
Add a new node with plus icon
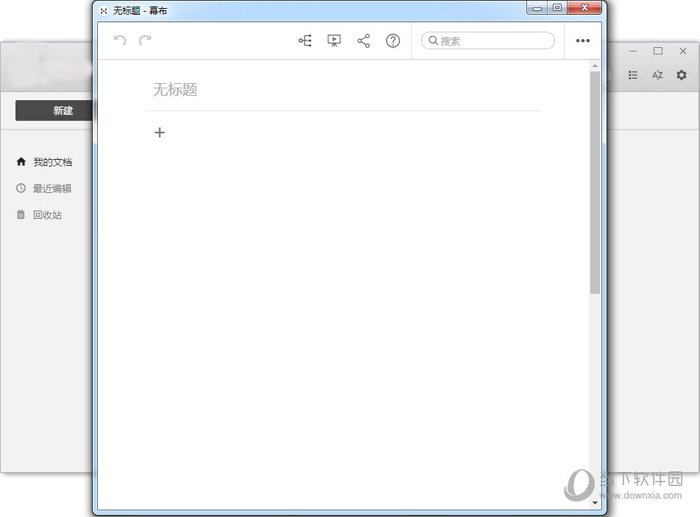click(x=159, y=133)
